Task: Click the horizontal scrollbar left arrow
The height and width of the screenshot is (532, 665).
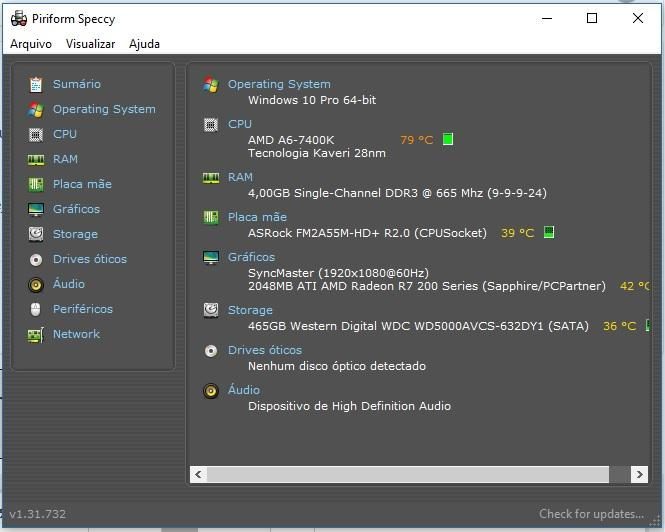Action: [x=198, y=474]
